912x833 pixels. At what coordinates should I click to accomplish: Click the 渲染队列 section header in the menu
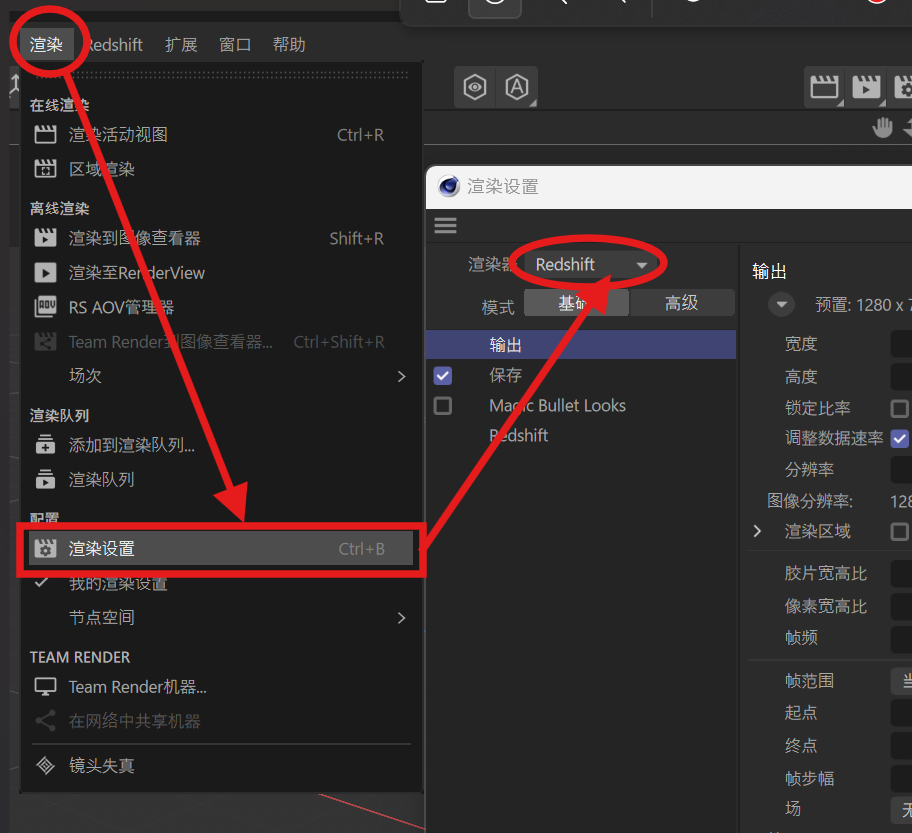pyautogui.click(x=59, y=415)
